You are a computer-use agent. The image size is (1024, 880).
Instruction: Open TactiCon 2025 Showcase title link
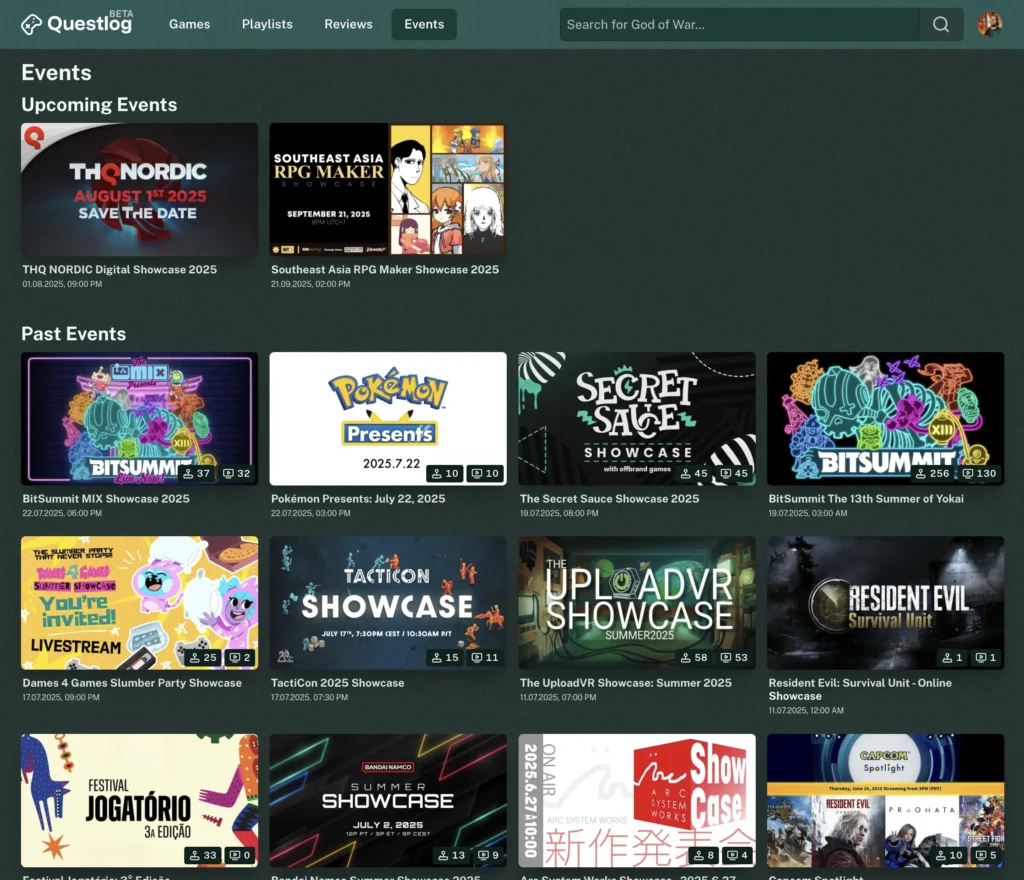(x=338, y=683)
